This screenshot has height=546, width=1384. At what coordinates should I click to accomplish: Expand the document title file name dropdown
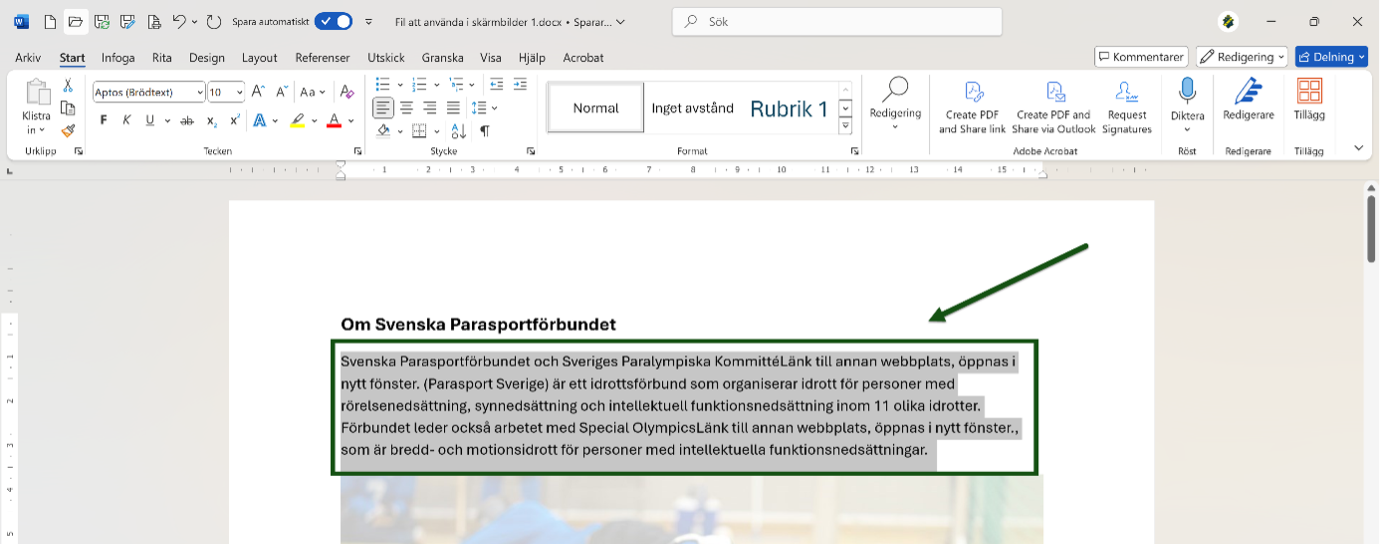pyautogui.click(x=621, y=21)
